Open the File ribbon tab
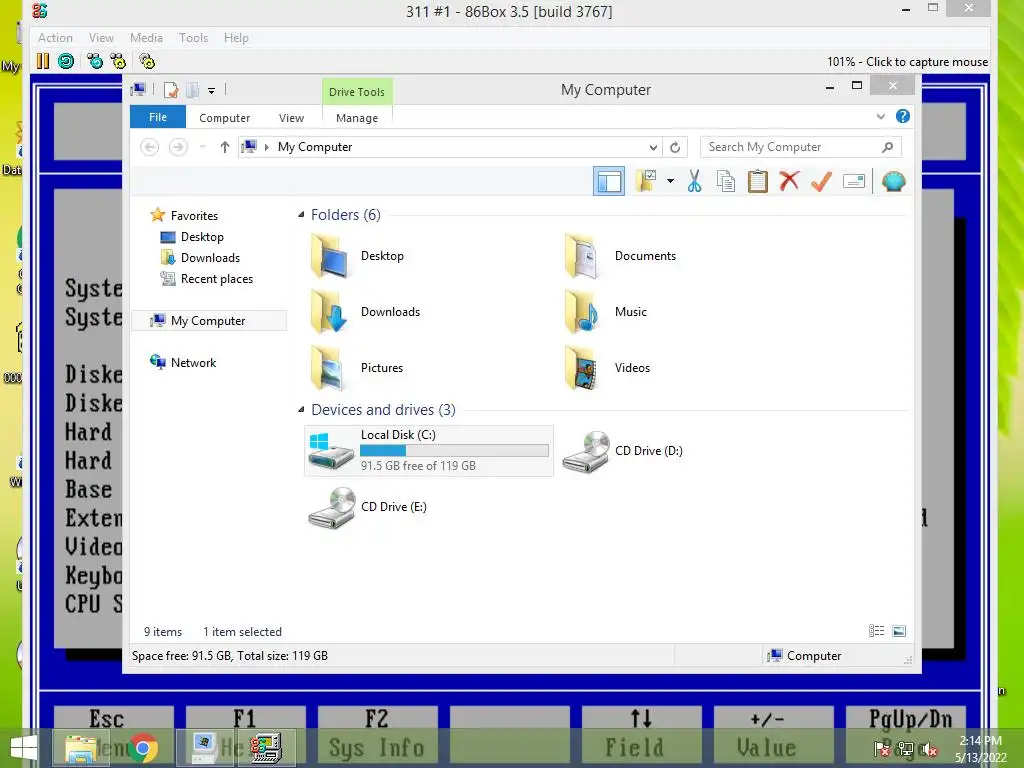Screen dimensions: 1024x768 pos(158,117)
